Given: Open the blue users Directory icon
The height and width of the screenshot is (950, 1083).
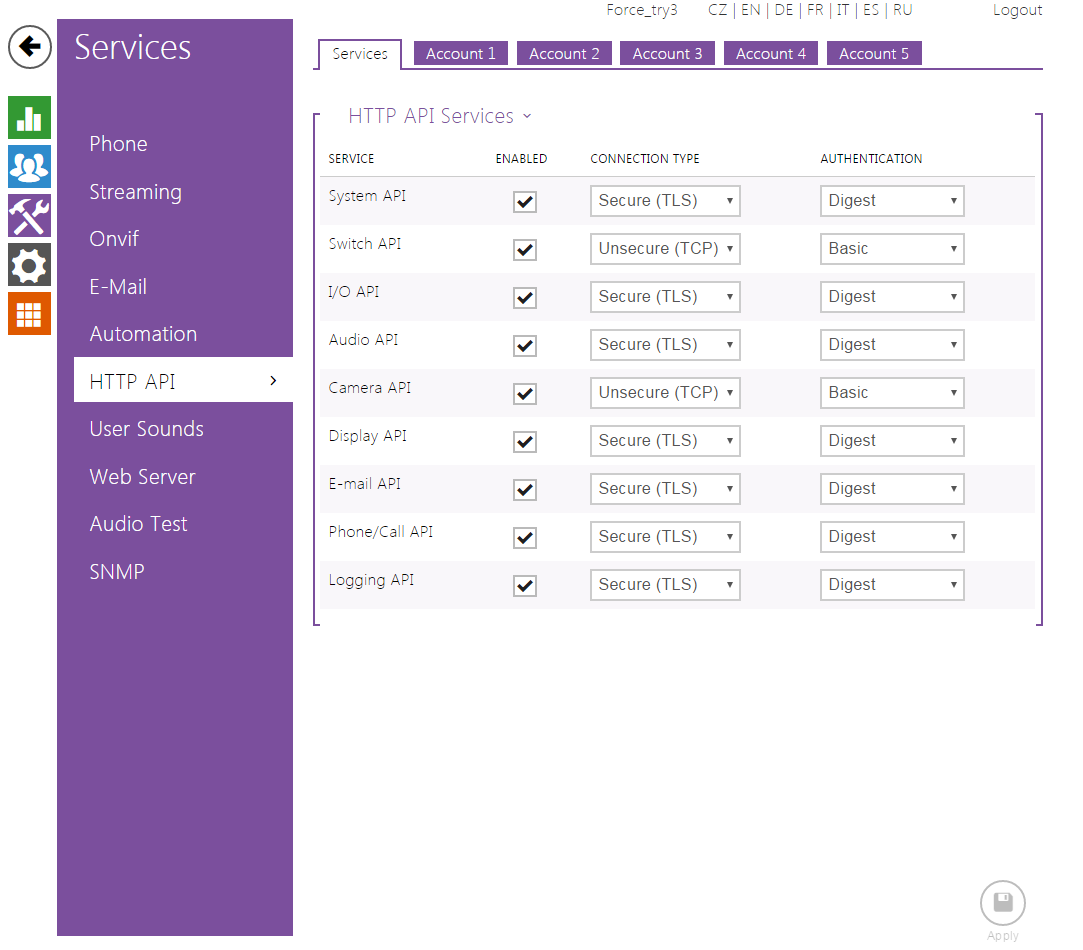Looking at the screenshot, I should pos(29,167).
